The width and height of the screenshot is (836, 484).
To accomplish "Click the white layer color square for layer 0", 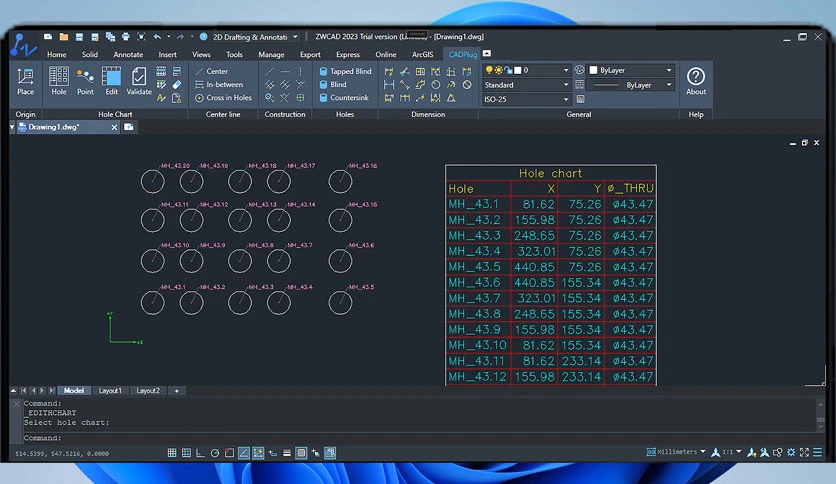I will (517, 70).
